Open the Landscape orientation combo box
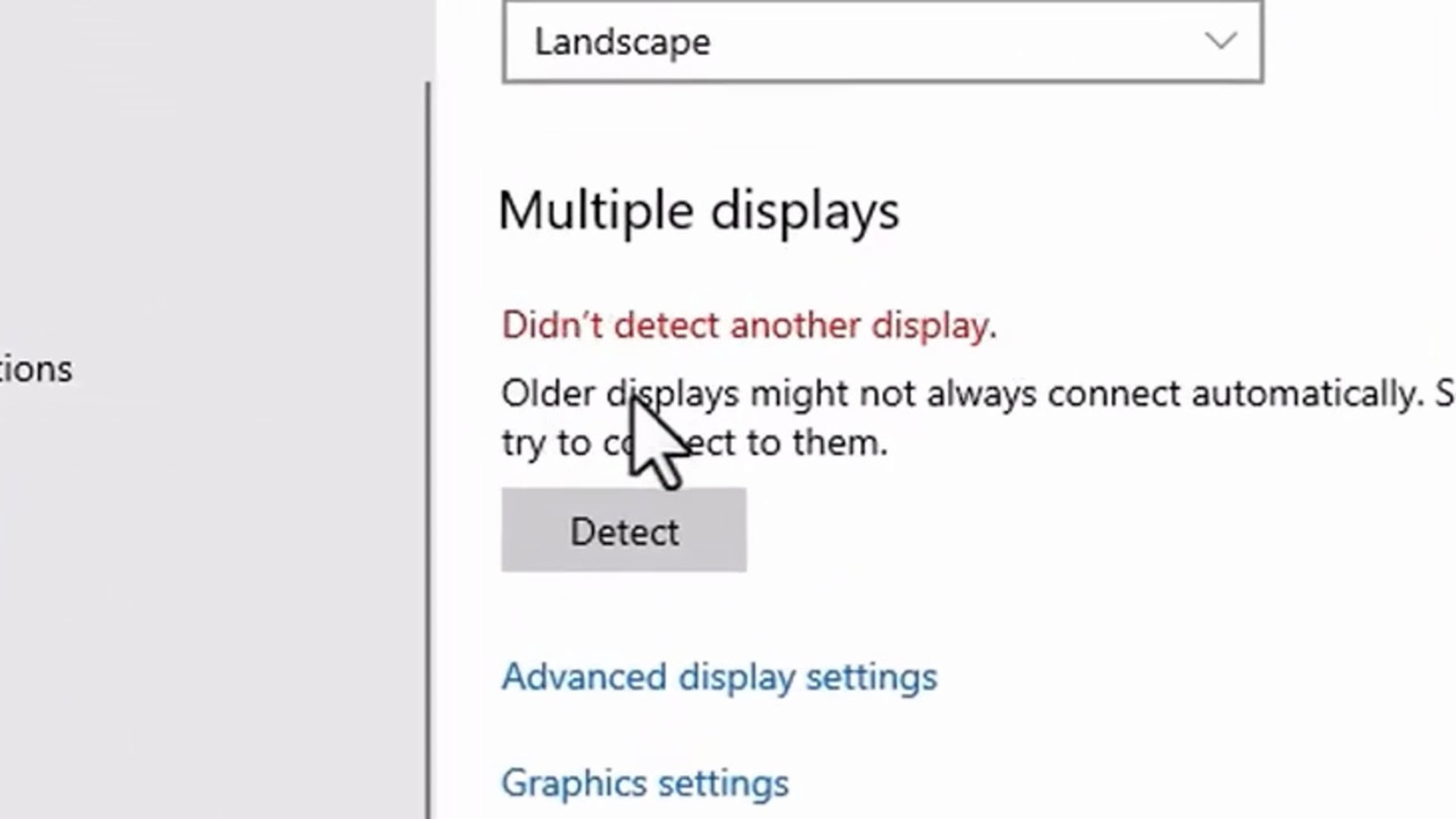This screenshot has width=1456, height=819. (x=882, y=42)
